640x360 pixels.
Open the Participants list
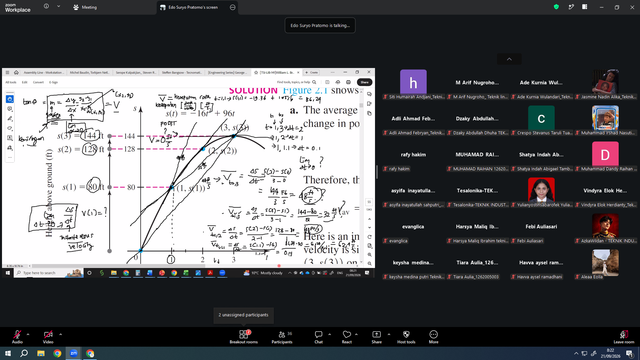pos(282,337)
